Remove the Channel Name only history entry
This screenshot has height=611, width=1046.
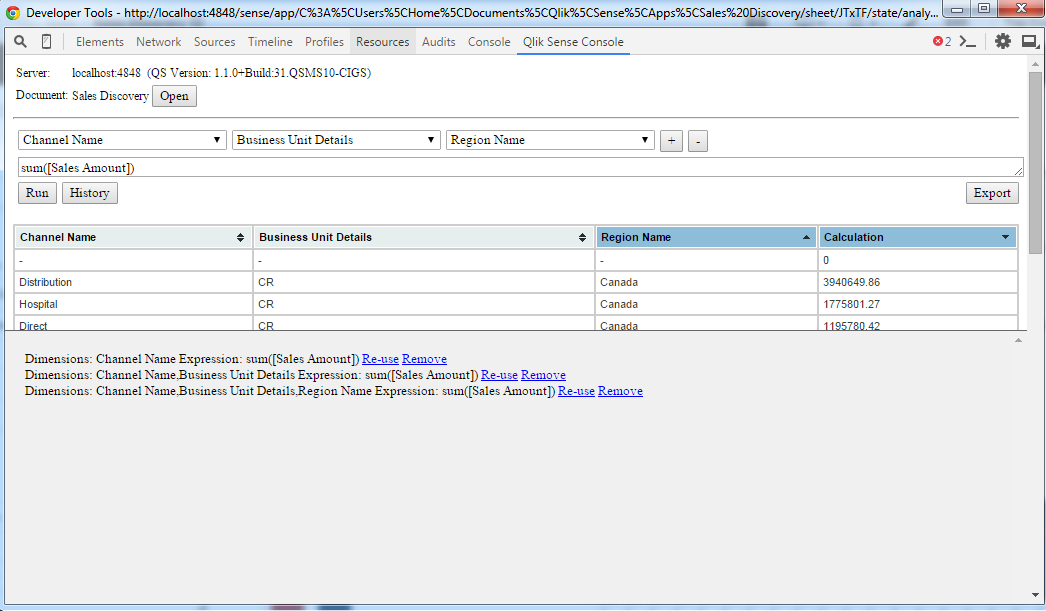(x=424, y=359)
